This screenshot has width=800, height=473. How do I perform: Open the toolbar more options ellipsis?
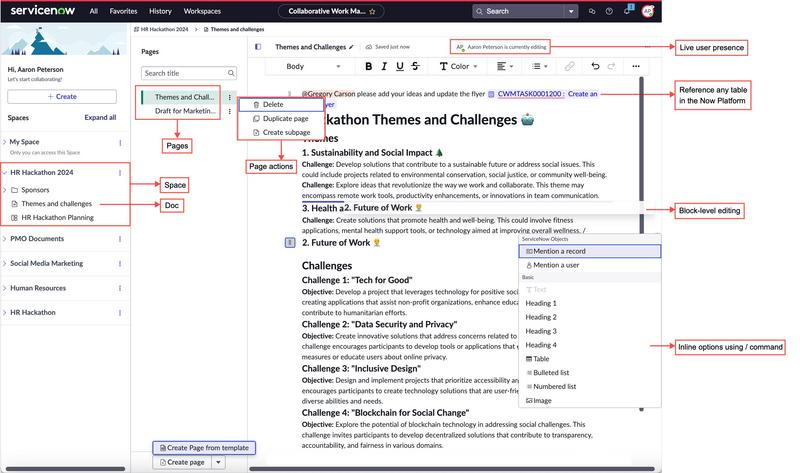[636, 66]
